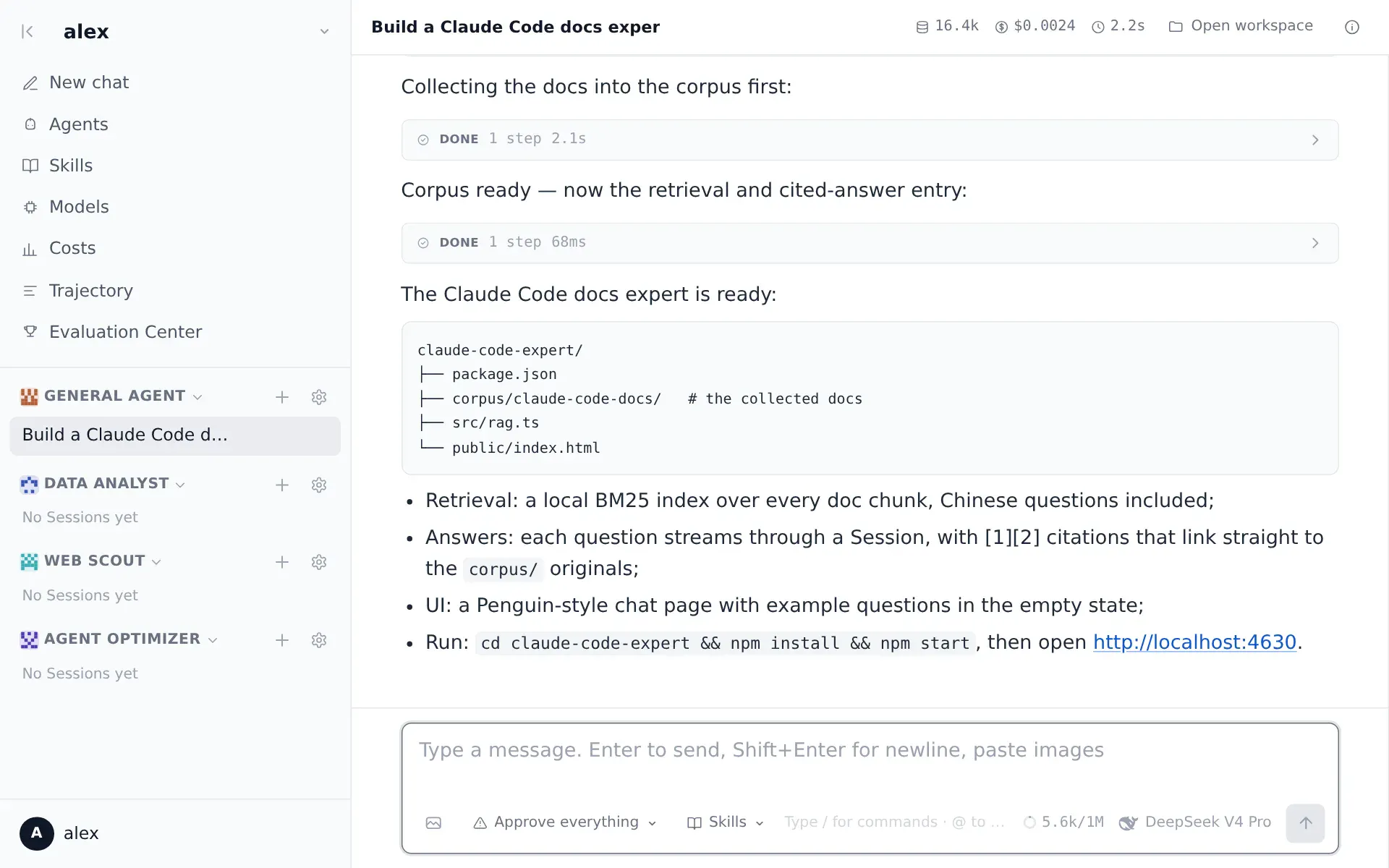Image resolution: width=1389 pixels, height=868 pixels.
Task: Change the DeepSeek V4 Pro model selector
Action: click(x=1195, y=822)
